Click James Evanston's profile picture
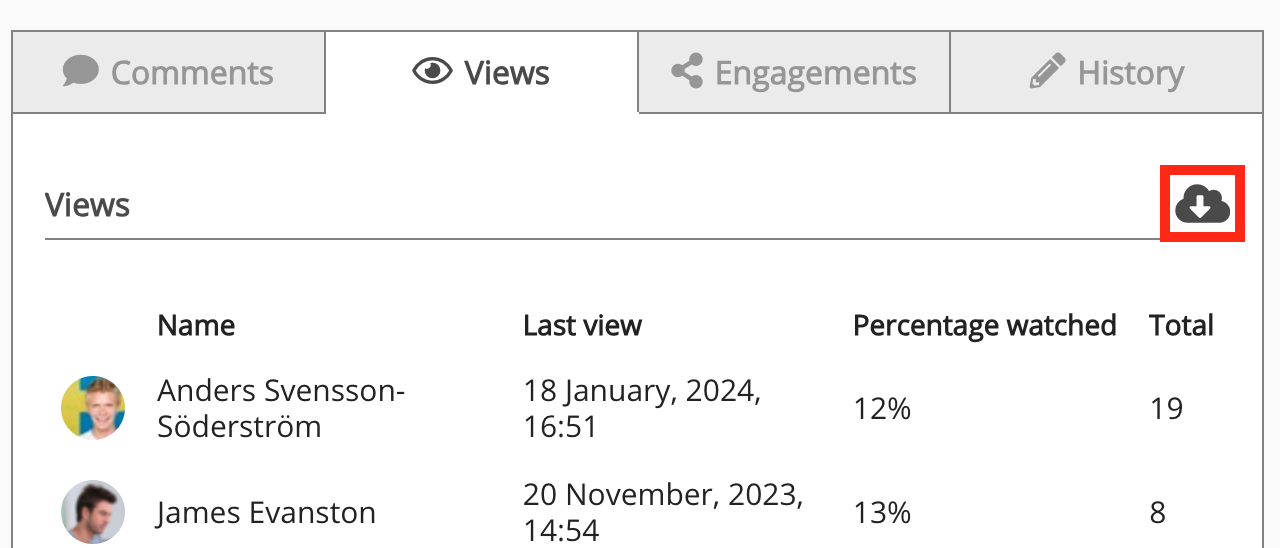Image resolution: width=1280 pixels, height=548 pixels. 93,512
